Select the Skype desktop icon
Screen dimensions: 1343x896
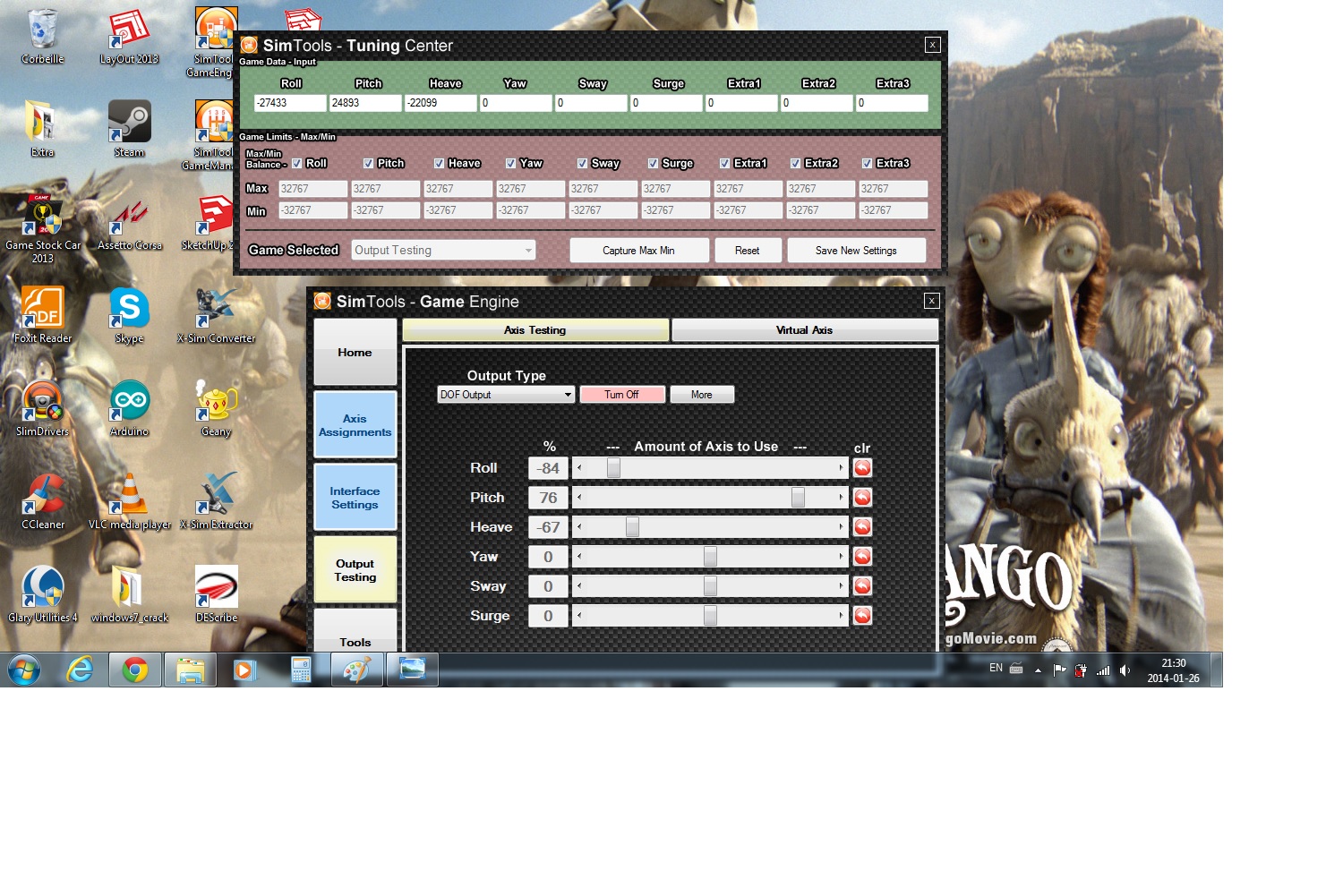click(x=130, y=315)
